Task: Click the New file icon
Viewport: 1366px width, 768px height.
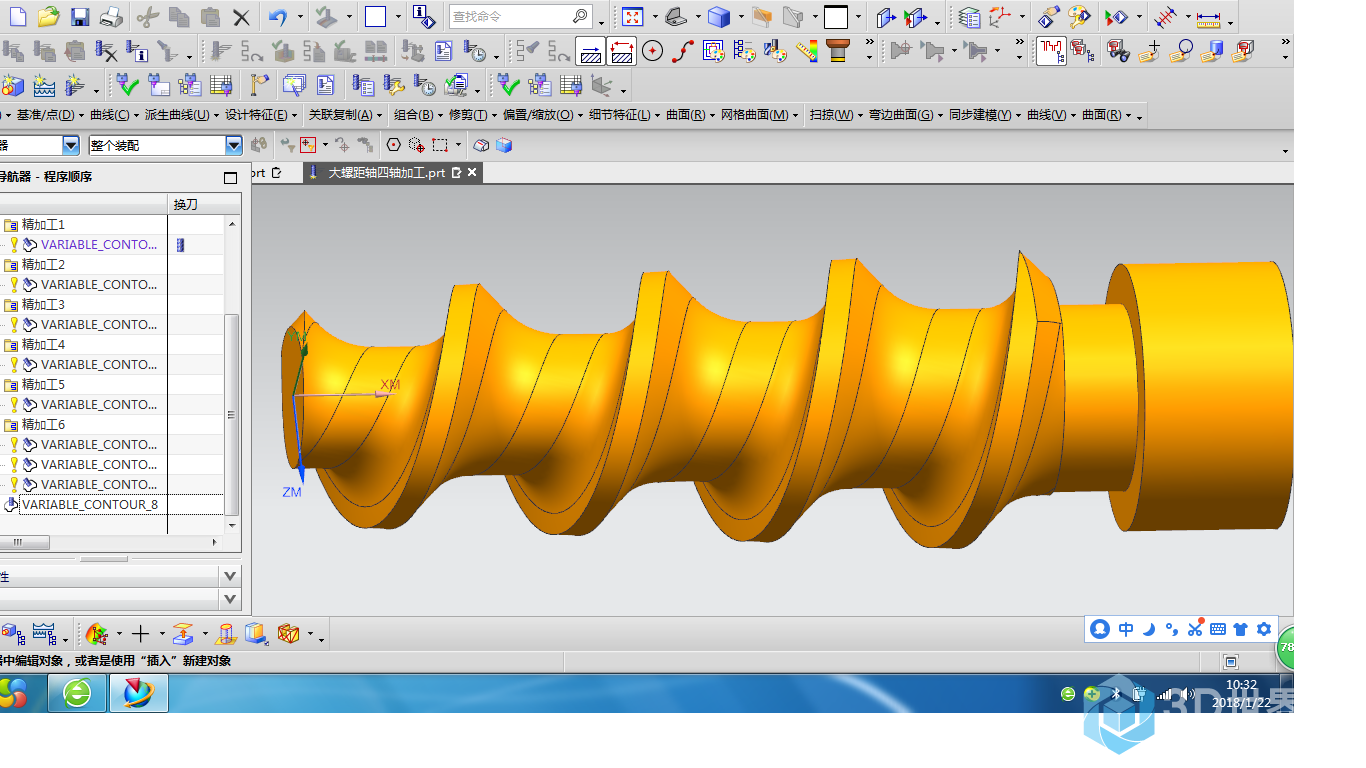Action: 18,17
